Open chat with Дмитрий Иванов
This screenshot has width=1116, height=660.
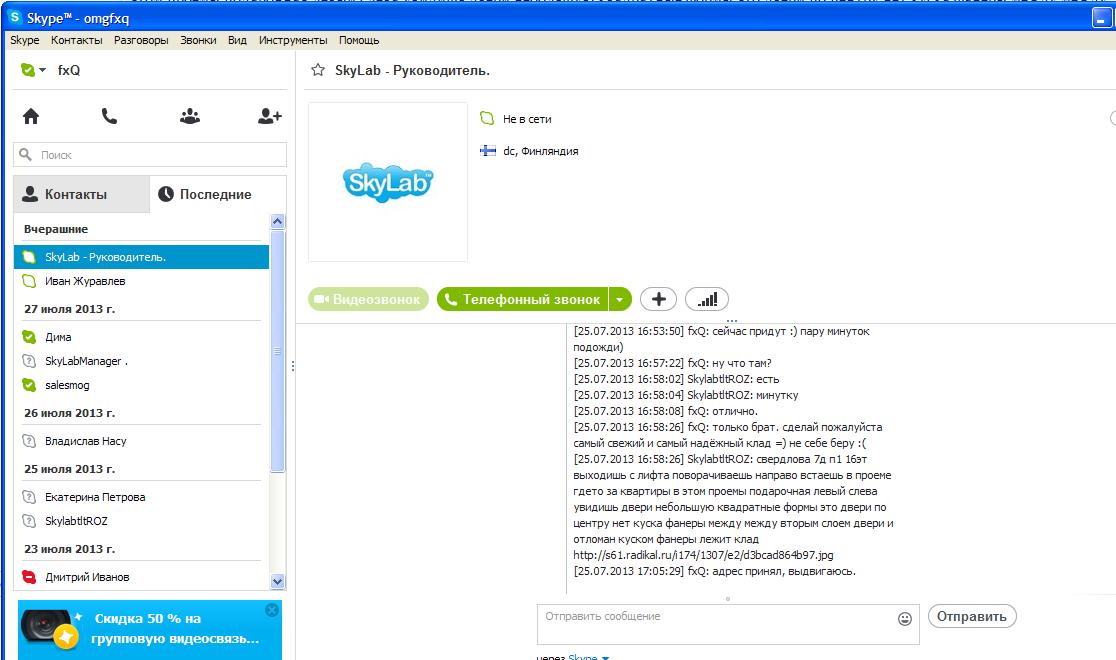[x=141, y=577]
